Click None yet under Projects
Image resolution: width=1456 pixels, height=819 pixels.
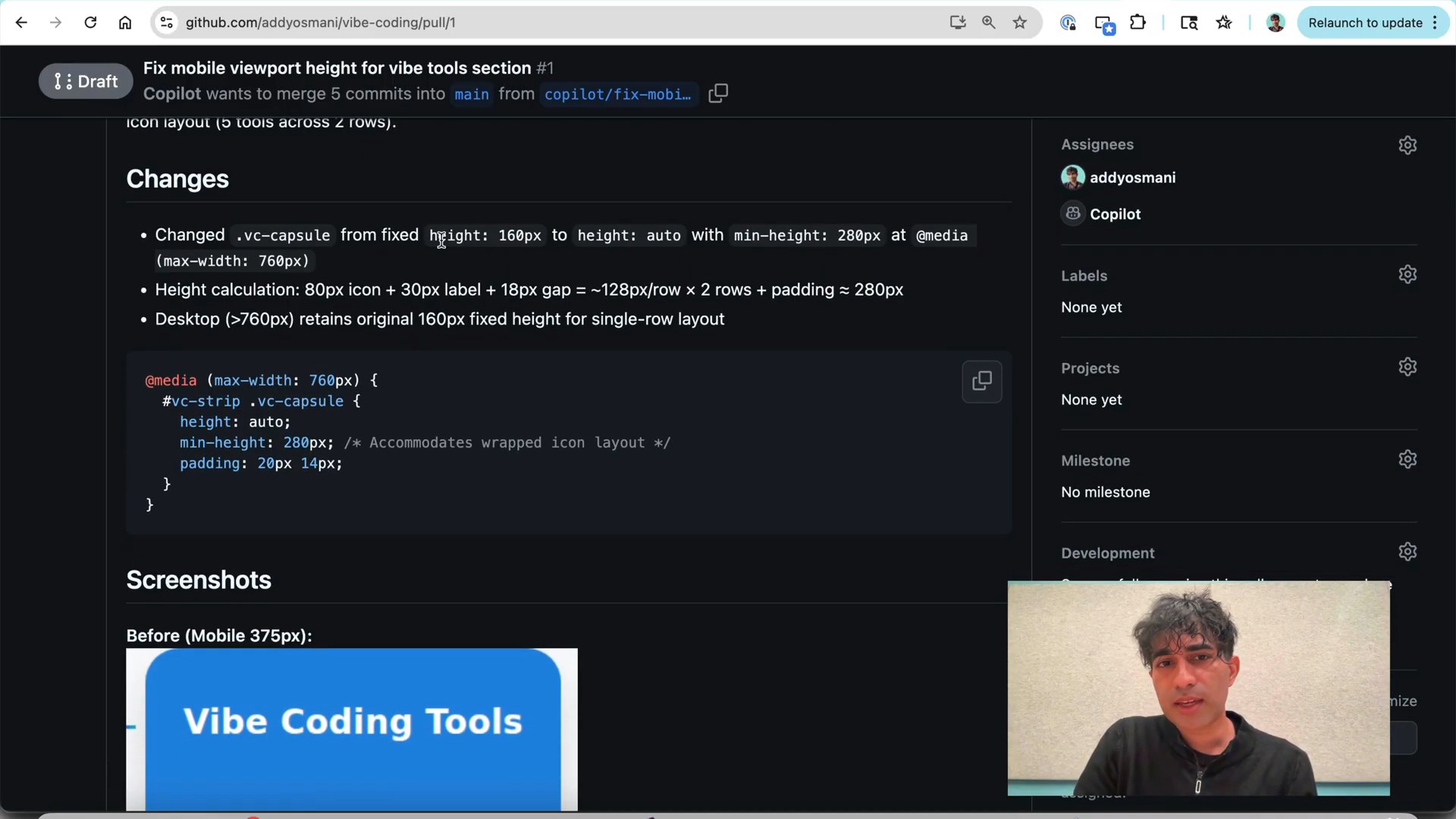coord(1091,400)
